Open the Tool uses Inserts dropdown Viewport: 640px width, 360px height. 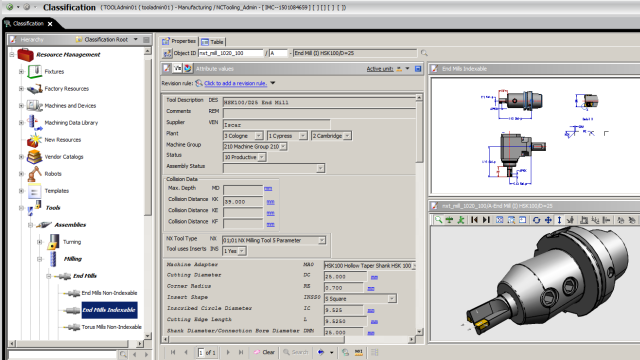click(242, 251)
